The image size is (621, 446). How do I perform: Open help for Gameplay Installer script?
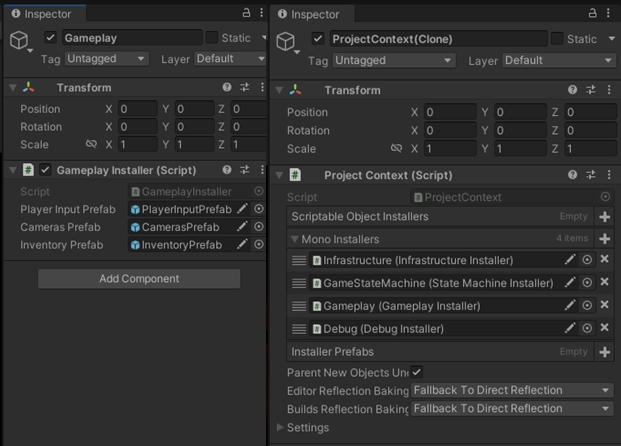pyautogui.click(x=227, y=171)
